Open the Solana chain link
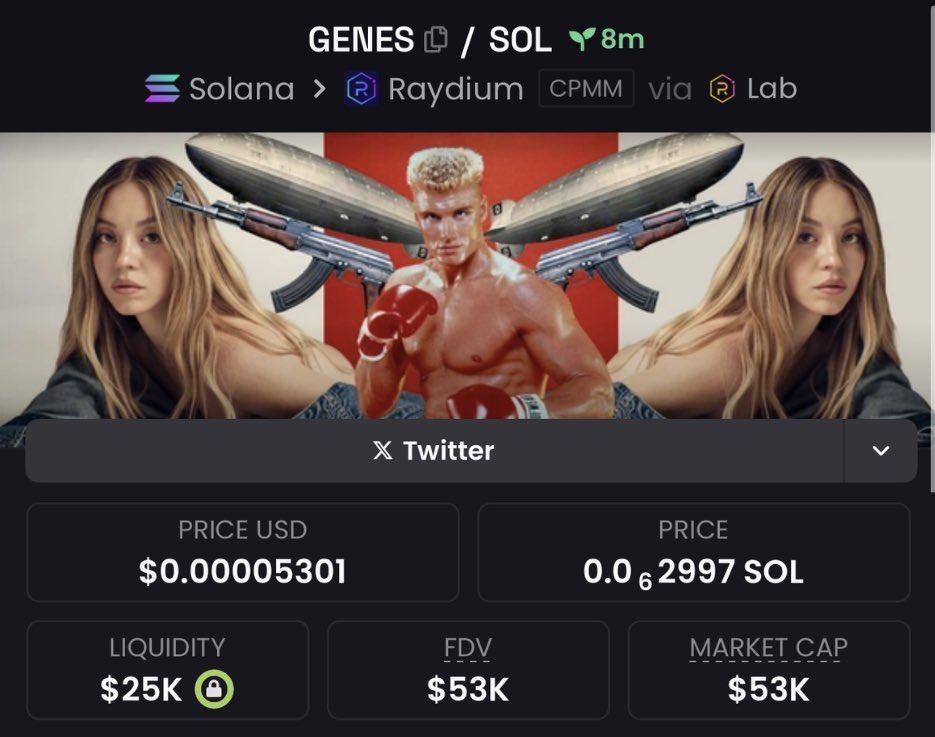The image size is (935, 737). pos(219,89)
